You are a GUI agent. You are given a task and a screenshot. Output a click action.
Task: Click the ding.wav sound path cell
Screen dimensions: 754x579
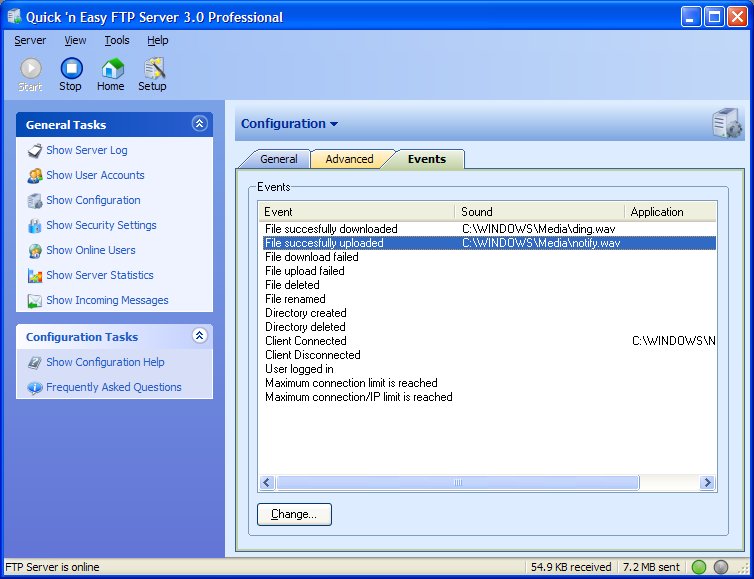[x=539, y=229]
